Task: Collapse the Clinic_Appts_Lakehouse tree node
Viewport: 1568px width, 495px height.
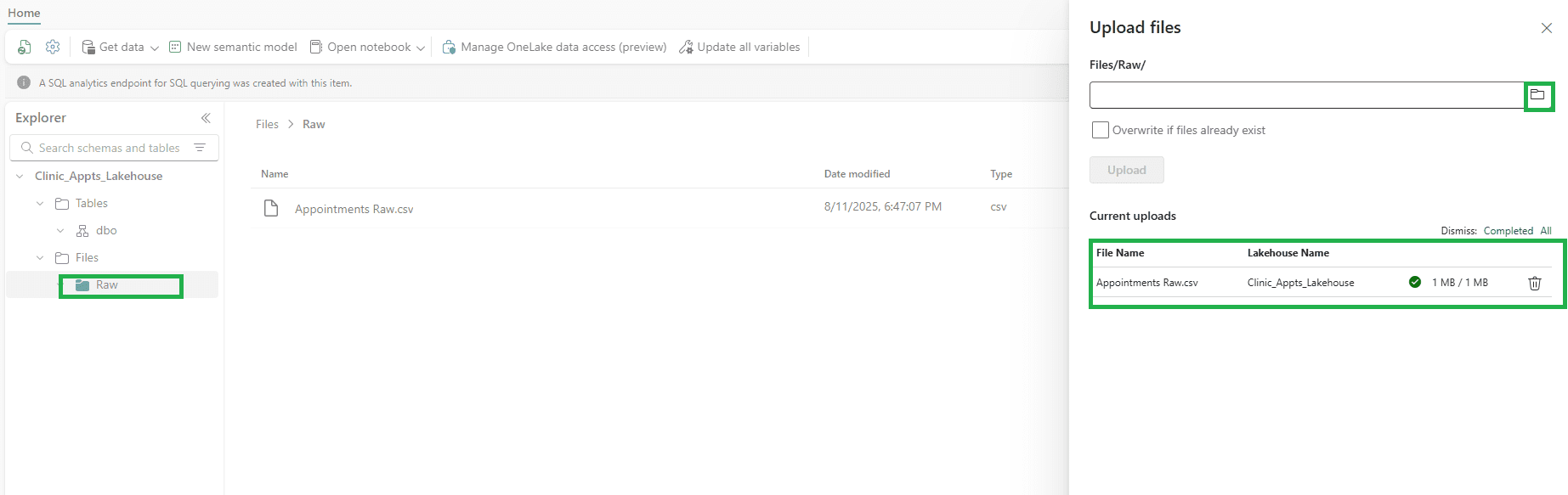Action: coord(20,177)
